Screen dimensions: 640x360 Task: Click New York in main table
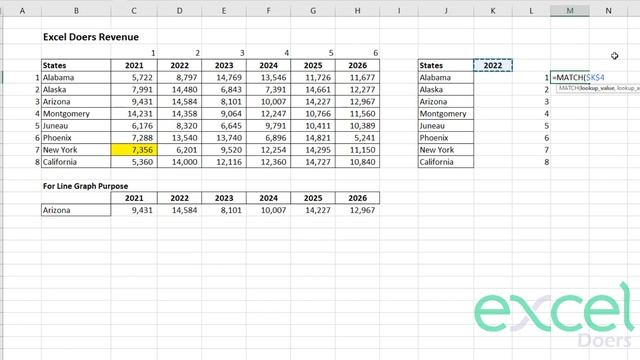76,150
